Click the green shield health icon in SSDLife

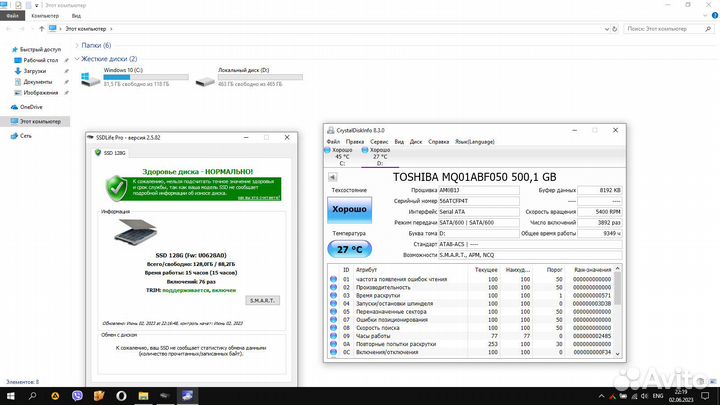tap(117, 188)
